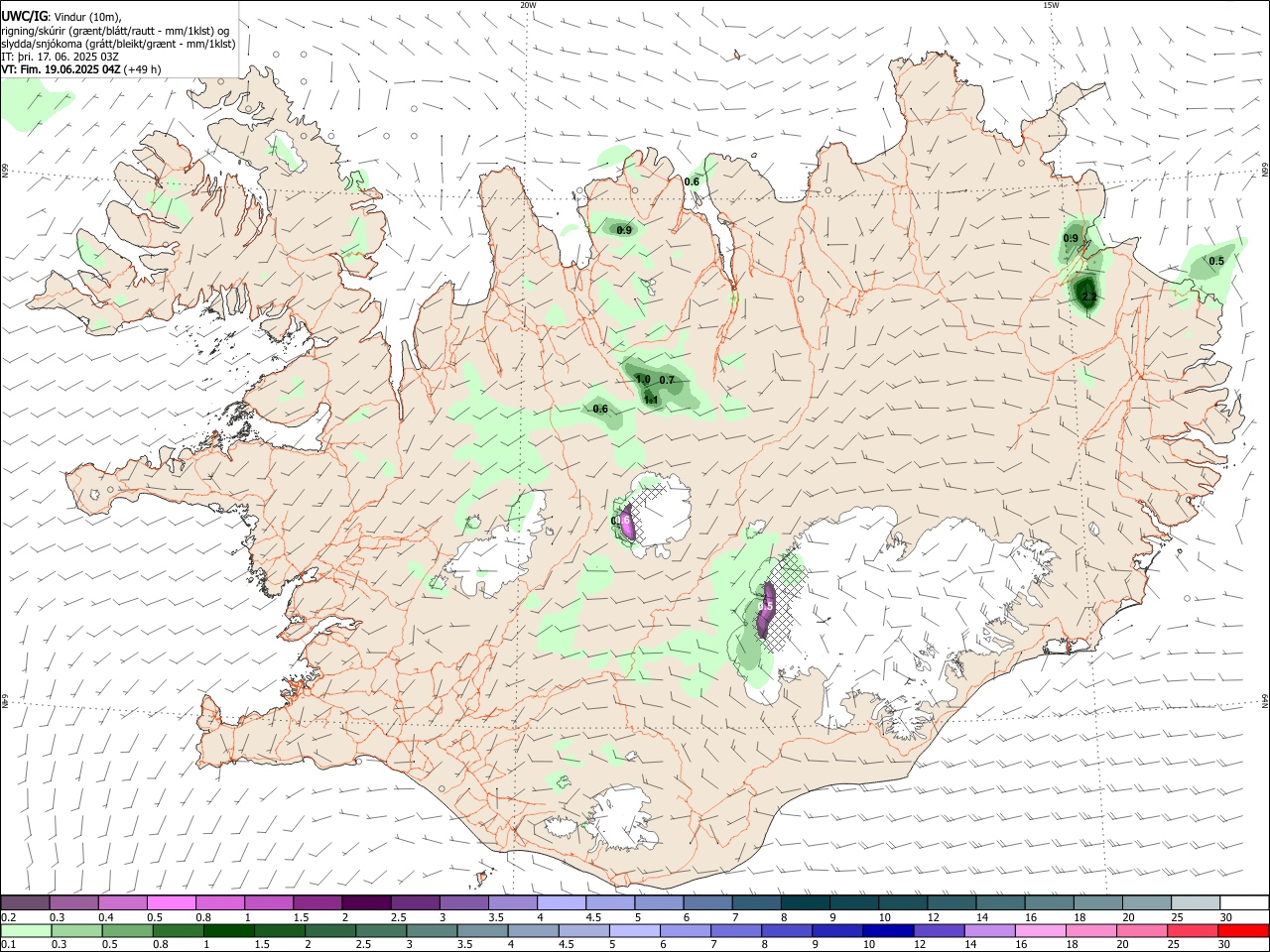Click lower legend swatch between 18 and 20

[x=1093, y=930]
